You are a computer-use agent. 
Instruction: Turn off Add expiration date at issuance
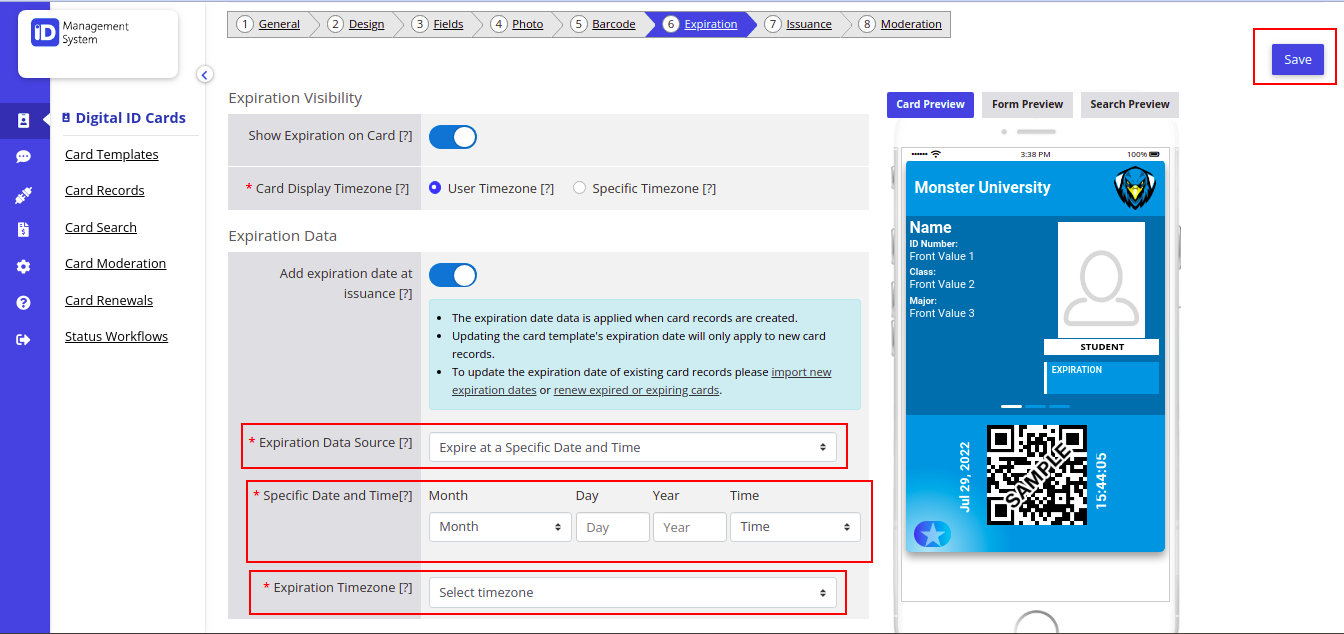tap(453, 275)
